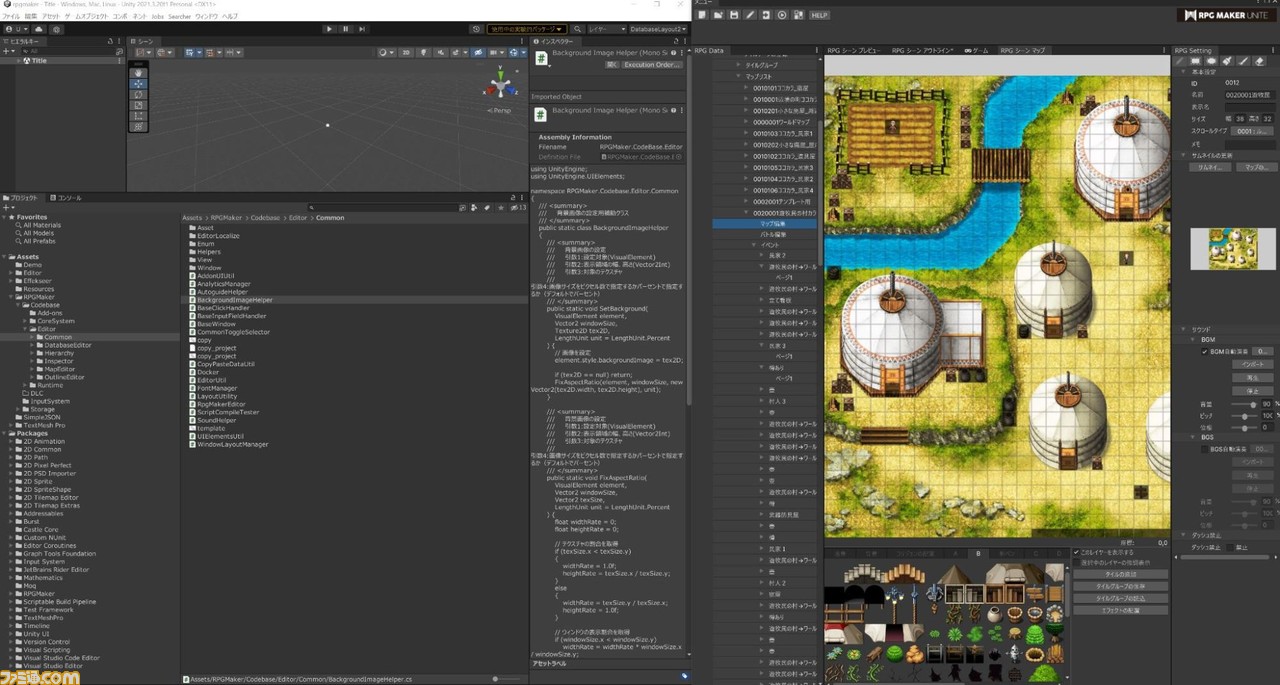Select the pencil draw tool in RPG Setting
Image resolution: width=1280 pixels, height=685 pixels.
(x=1181, y=61)
